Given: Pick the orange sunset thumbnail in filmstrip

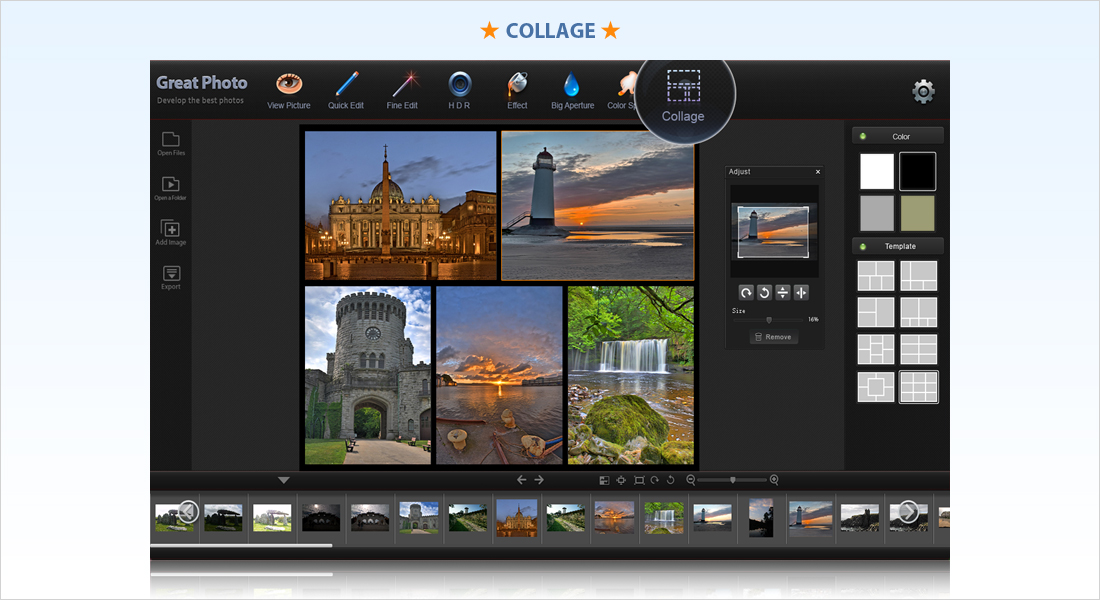Looking at the screenshot, I should 615,518.
